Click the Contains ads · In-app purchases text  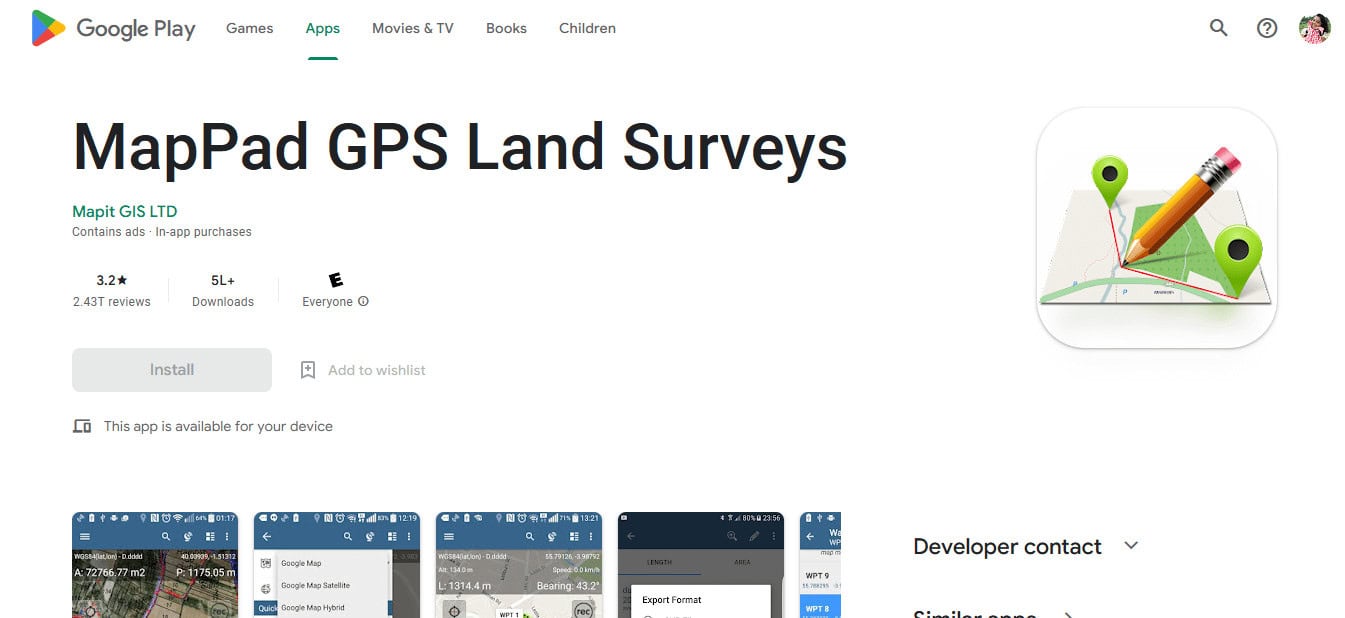[x=162, y=232]
